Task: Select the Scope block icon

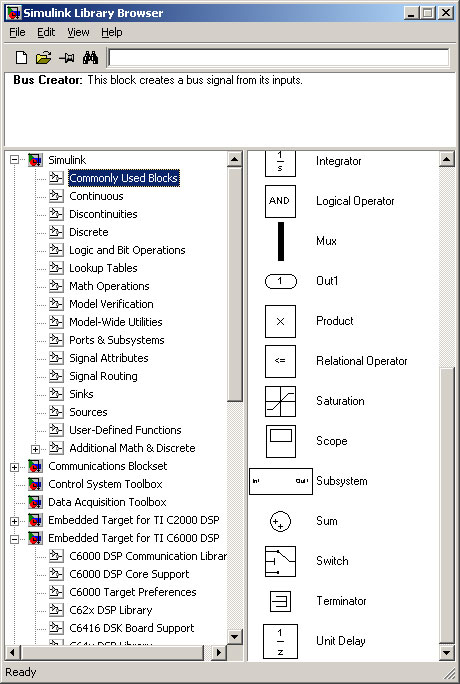Action: click(x=280, y=441)
